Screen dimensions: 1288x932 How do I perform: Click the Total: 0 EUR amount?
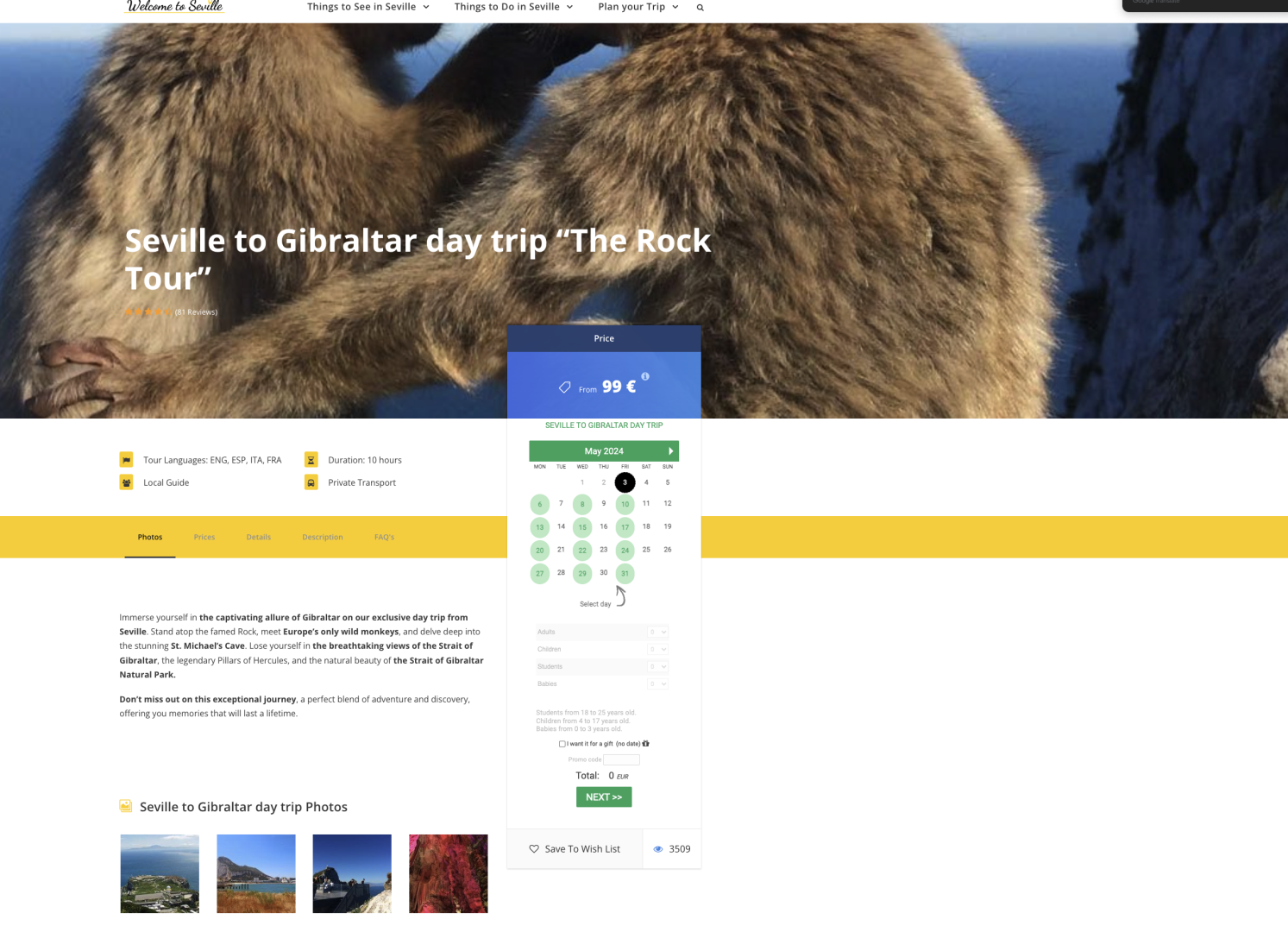(x=602, y=776)
